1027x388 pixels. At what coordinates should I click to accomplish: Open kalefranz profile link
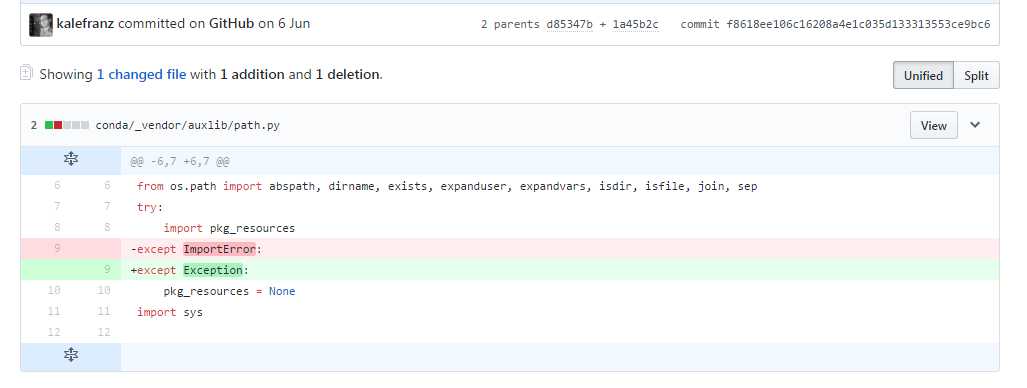(x=86, y=24)
